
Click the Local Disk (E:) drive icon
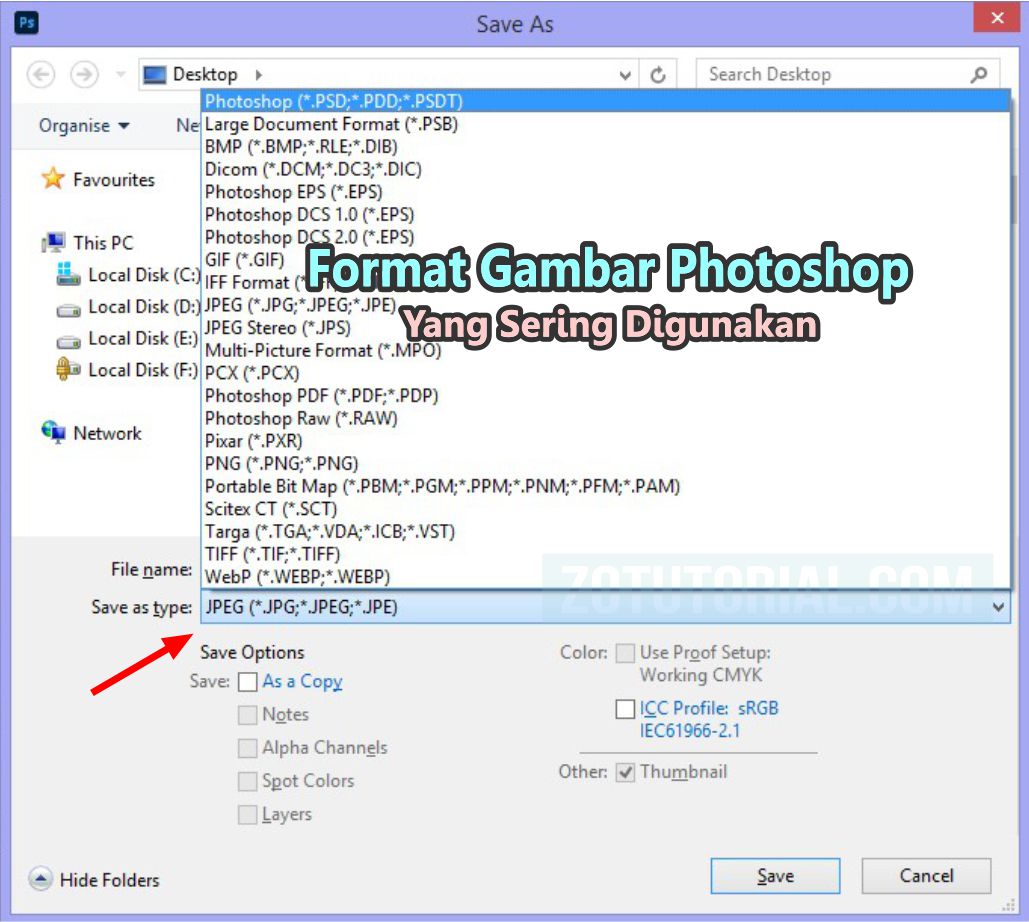coord(68,341)
